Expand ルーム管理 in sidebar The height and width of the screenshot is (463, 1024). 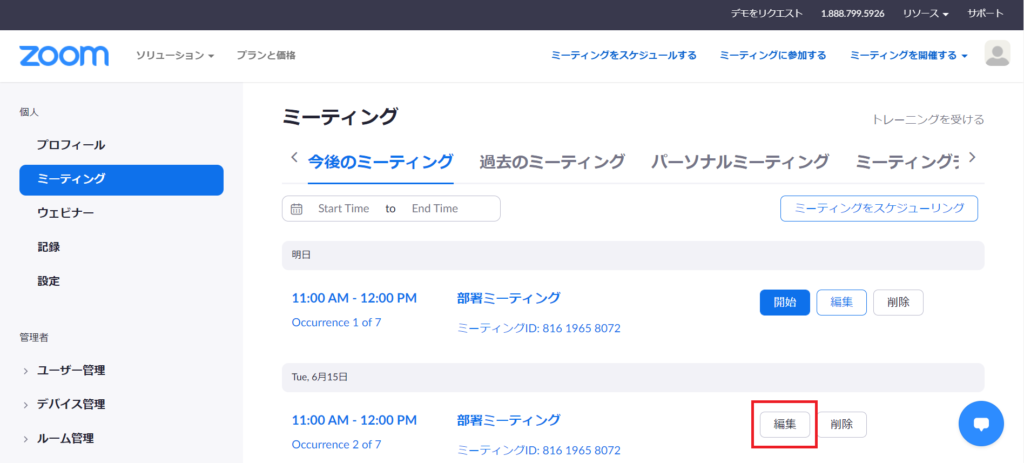(65, 438)
